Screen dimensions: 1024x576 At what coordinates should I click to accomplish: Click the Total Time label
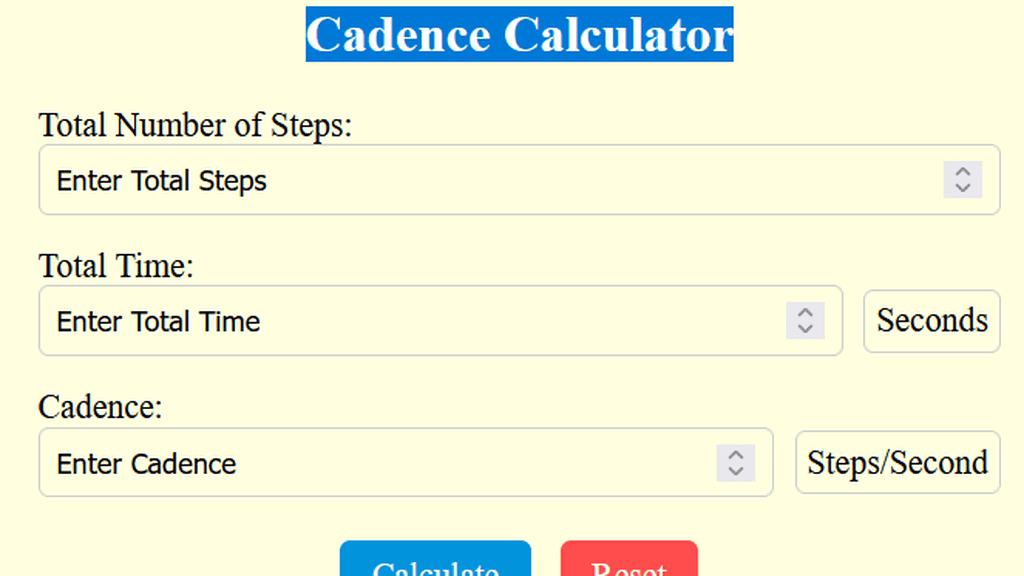[x=114, y=266]
